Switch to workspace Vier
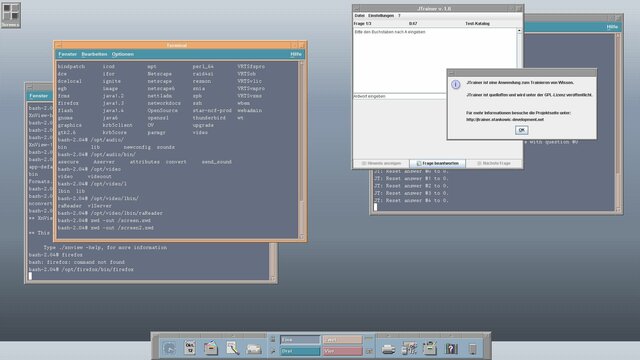This screenshot has height=360, width=640. point(342,351)
